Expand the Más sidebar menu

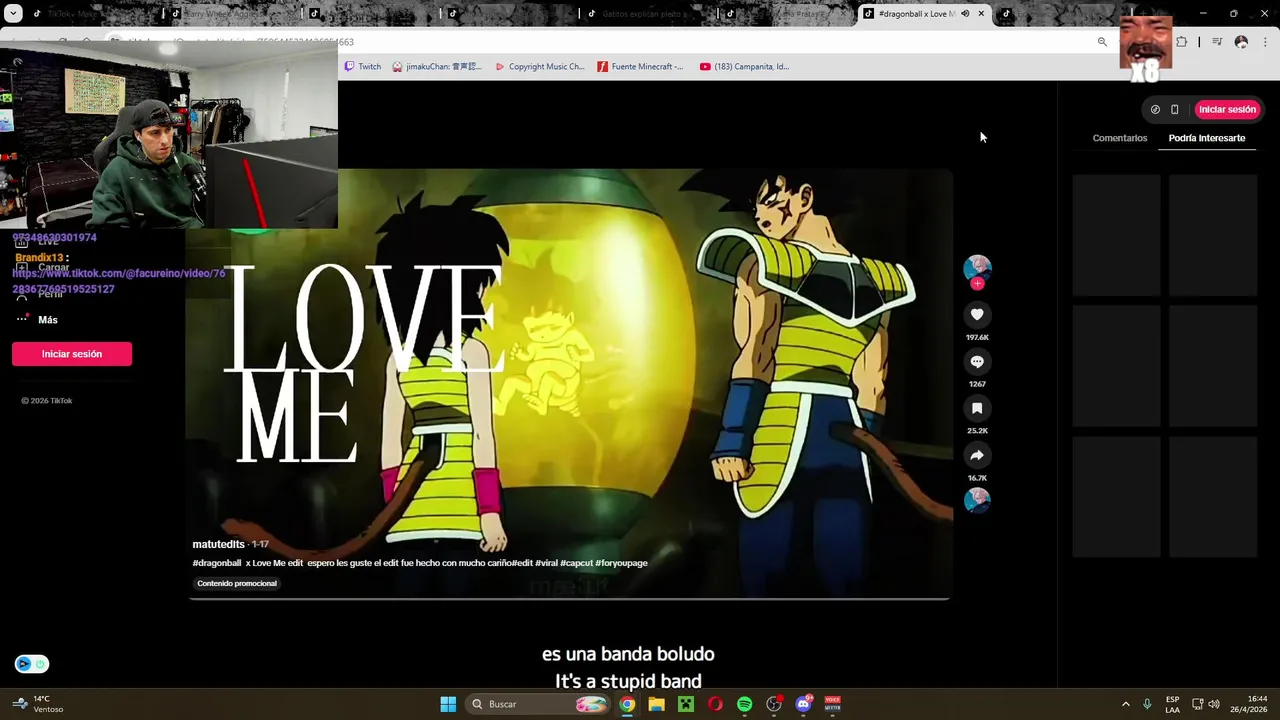coord(37,320)
